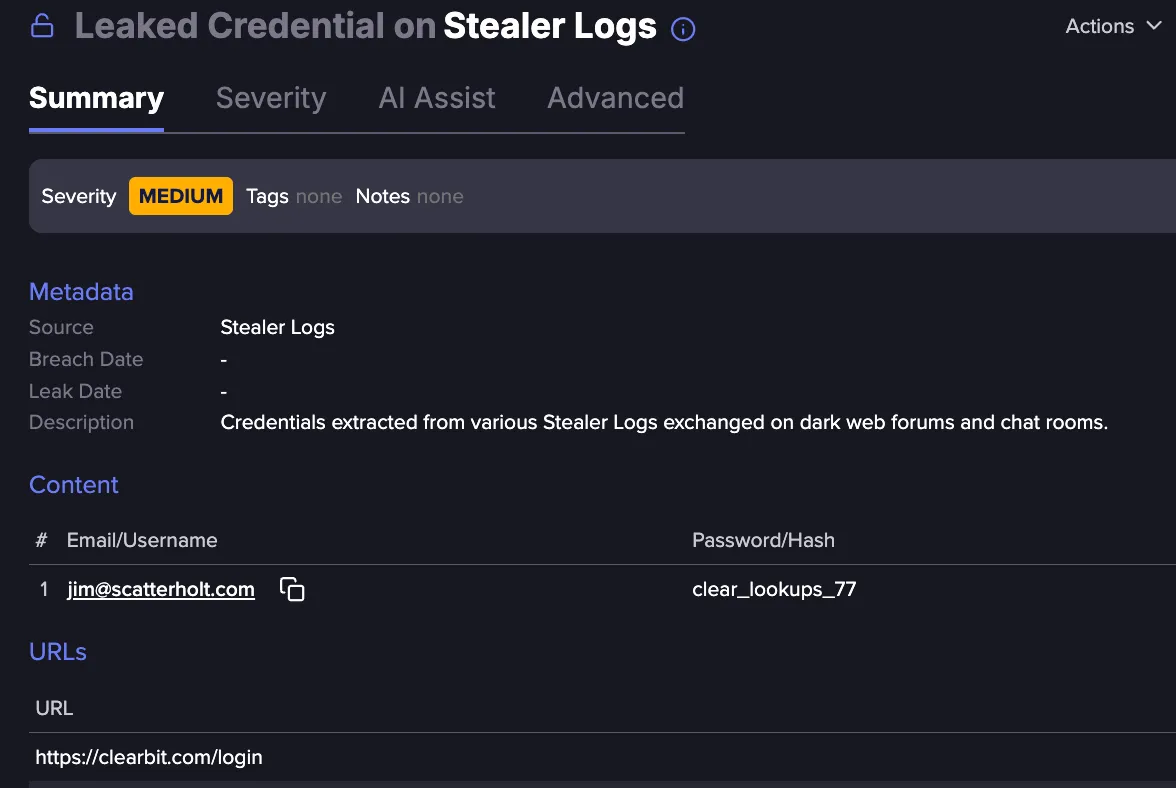Switch to the Severity tab
Screen dimensions: 1176x788
[x=271, y=98]
